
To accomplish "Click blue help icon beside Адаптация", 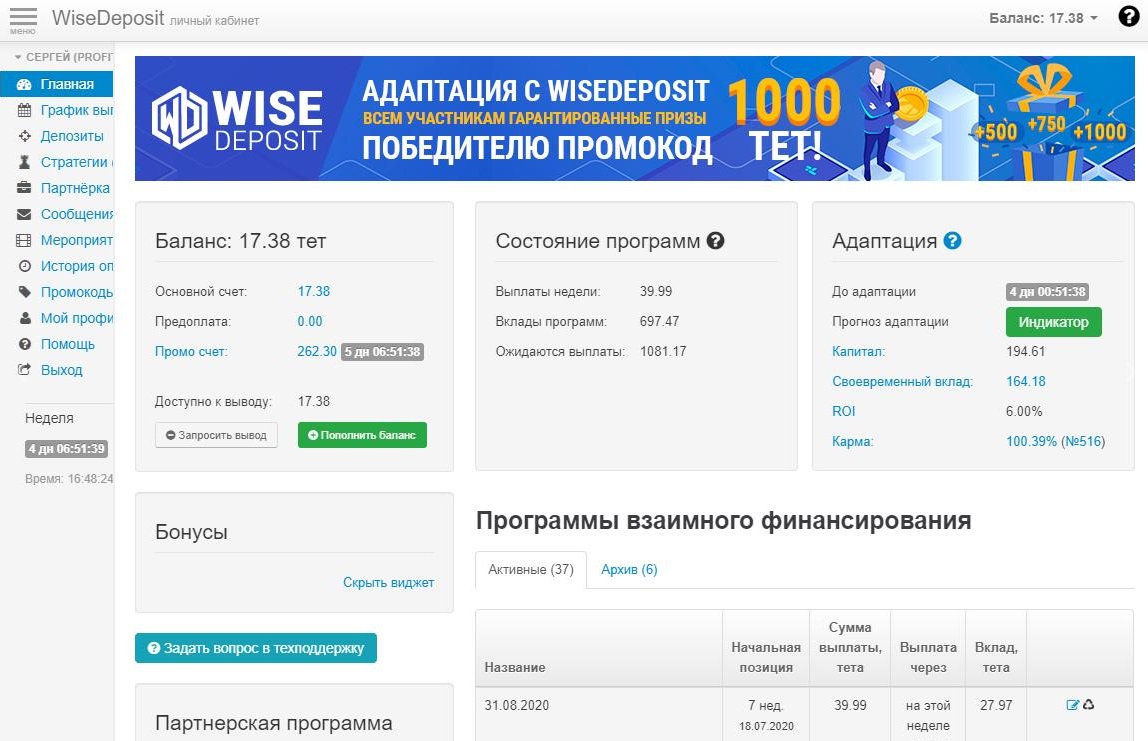I will [952, 241].
